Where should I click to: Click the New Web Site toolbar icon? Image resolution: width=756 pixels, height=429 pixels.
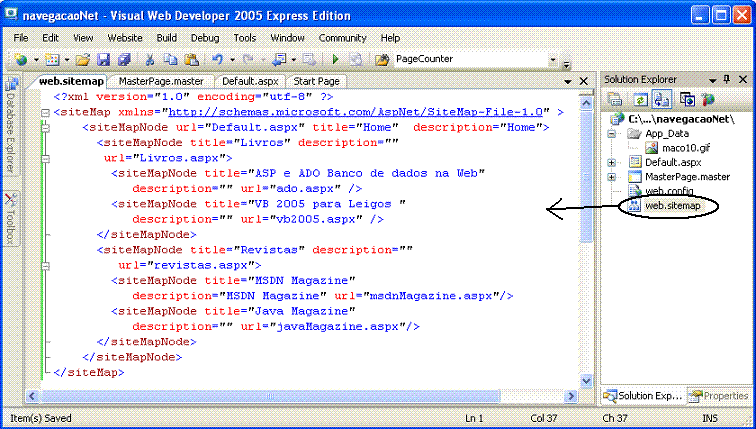20,59
